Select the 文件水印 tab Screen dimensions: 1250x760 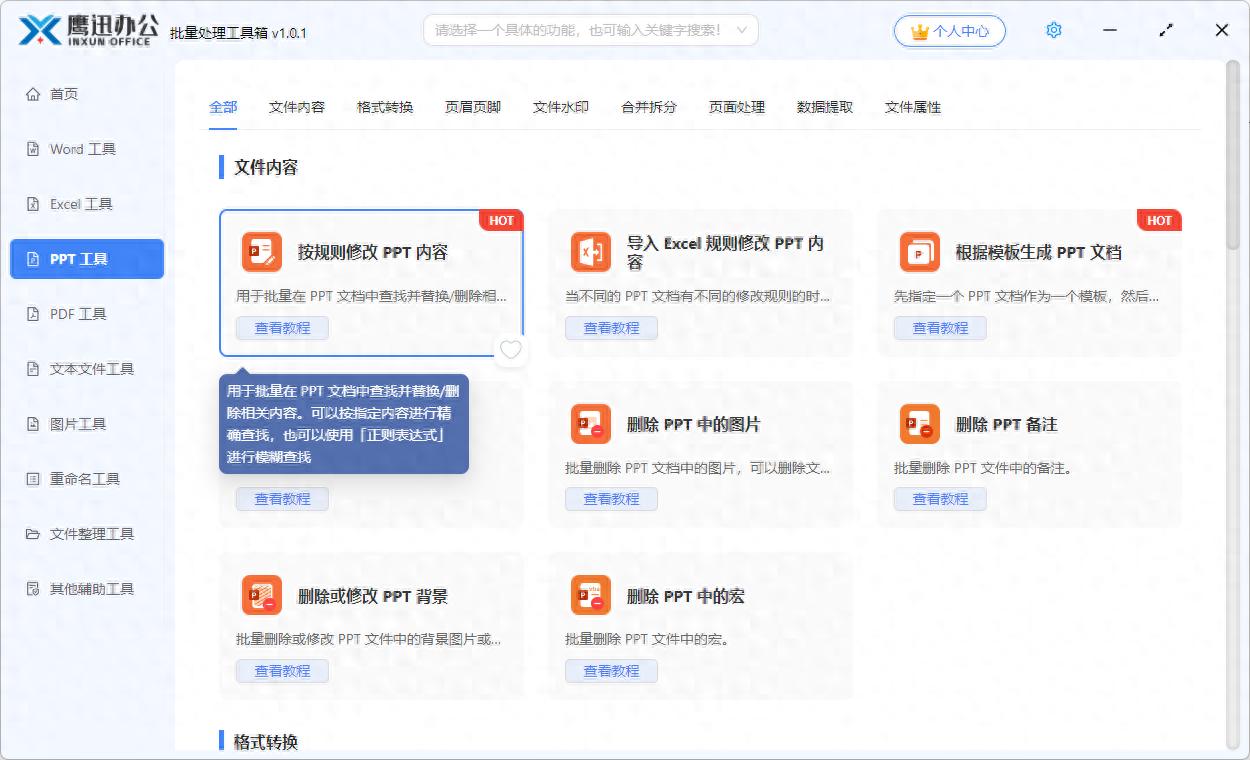(560, 107)
